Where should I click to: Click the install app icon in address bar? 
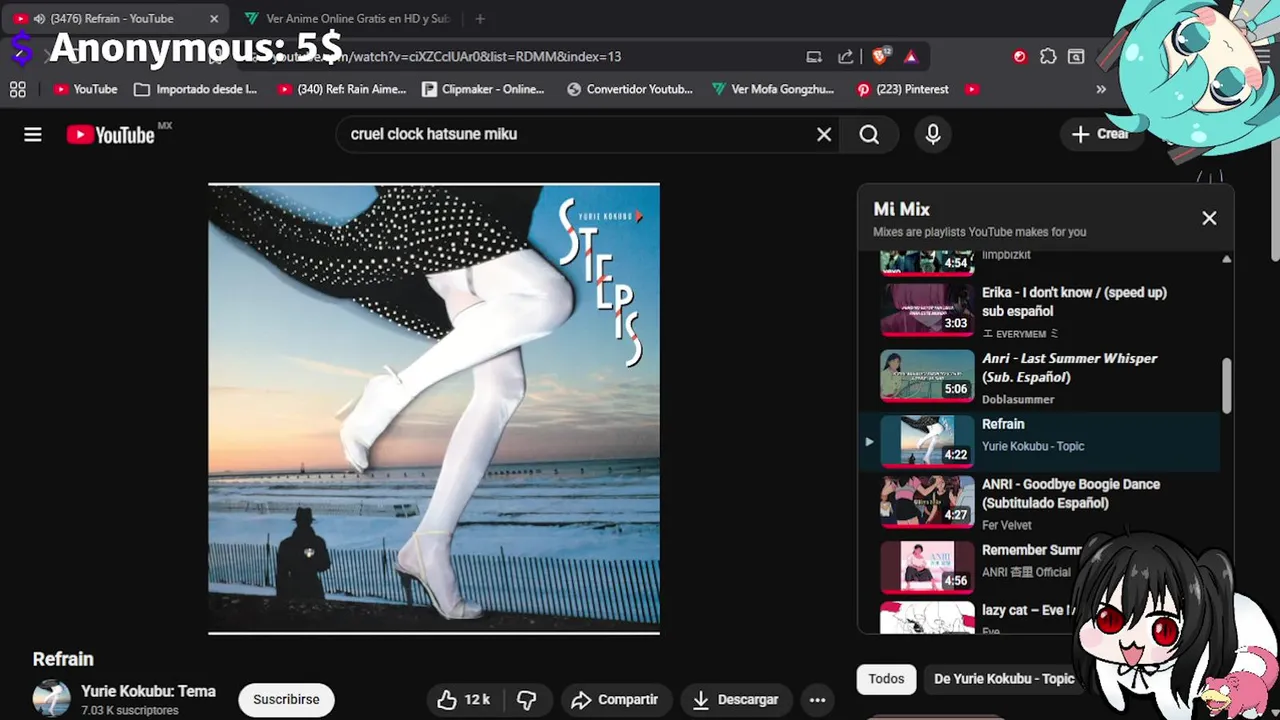(x=814, y=57)
